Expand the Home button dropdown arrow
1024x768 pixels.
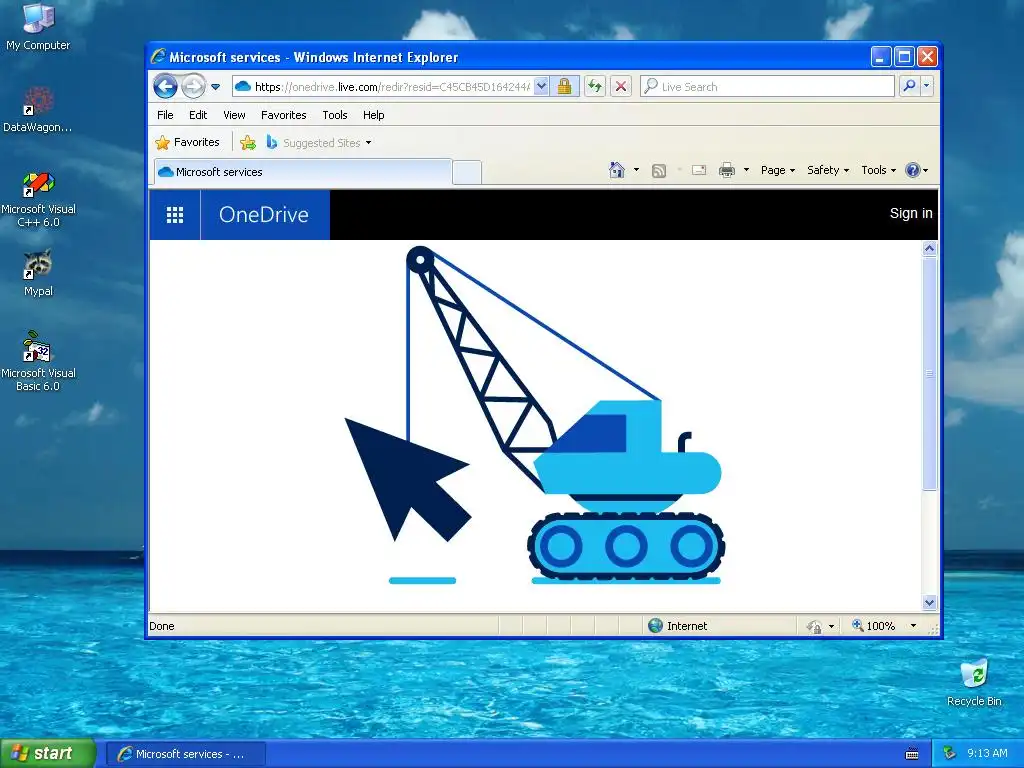pyautogui.click(x=636, y=170)
